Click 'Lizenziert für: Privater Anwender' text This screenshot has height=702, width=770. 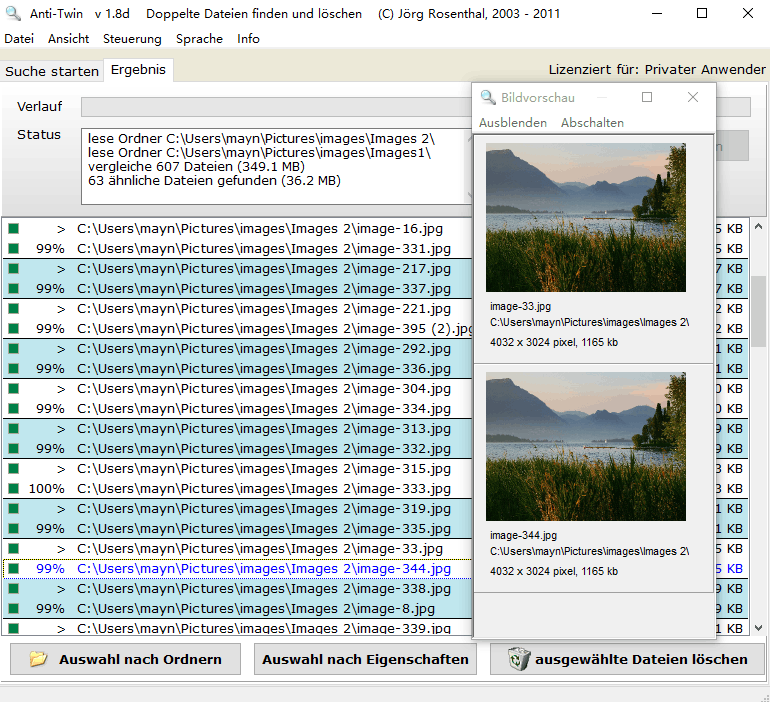[657, 70]
